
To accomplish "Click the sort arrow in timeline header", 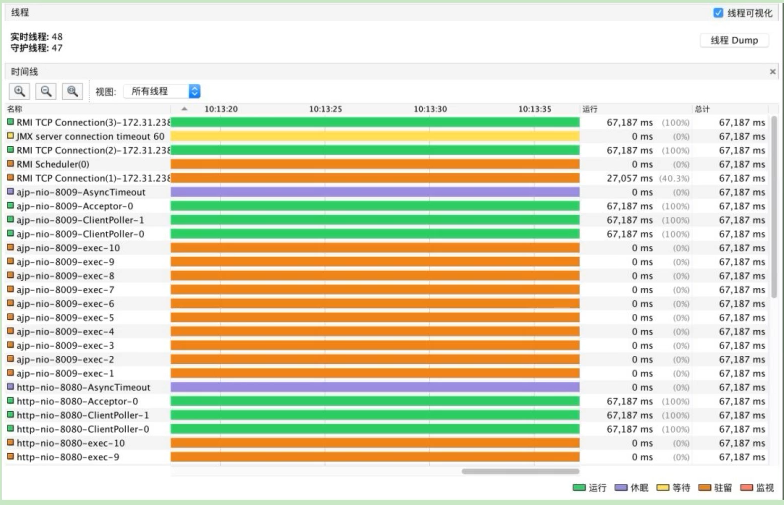I will (x=184, y=108).
